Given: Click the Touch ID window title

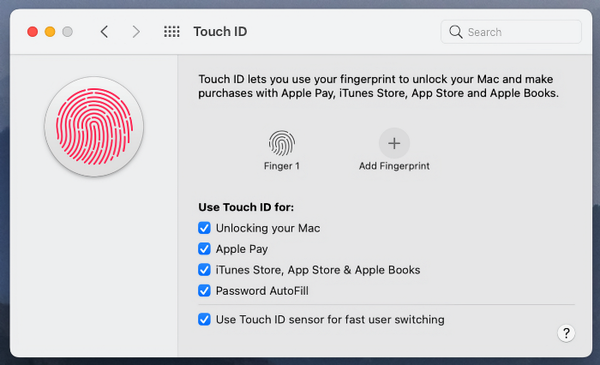Looking at the screenshot, I should 220,31.
